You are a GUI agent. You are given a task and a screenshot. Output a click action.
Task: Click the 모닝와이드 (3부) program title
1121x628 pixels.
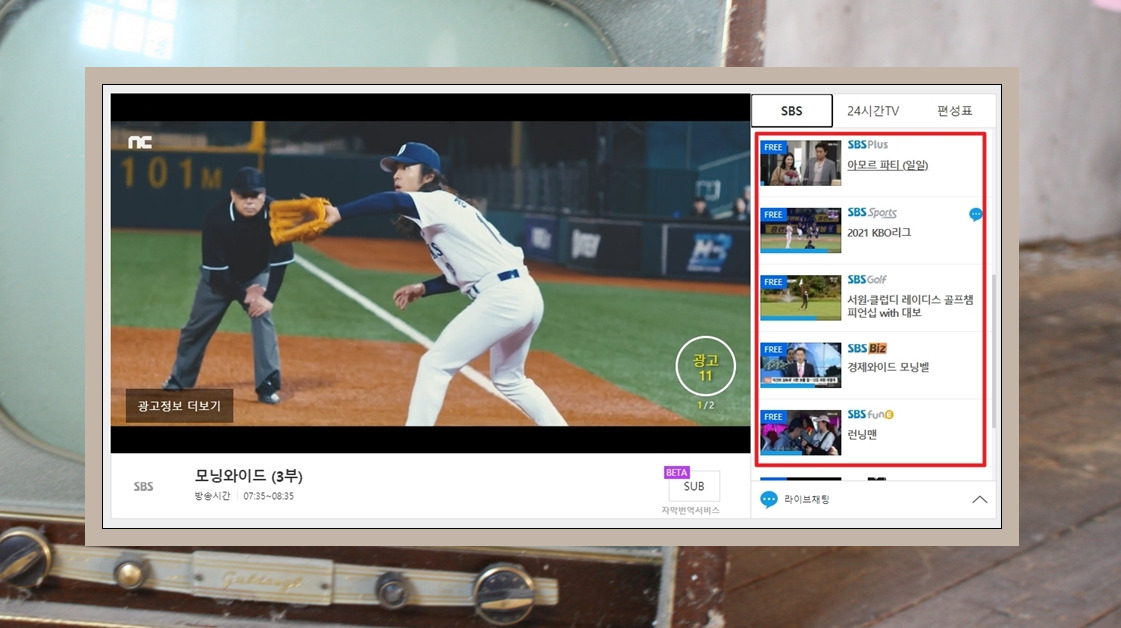(248, 476)
